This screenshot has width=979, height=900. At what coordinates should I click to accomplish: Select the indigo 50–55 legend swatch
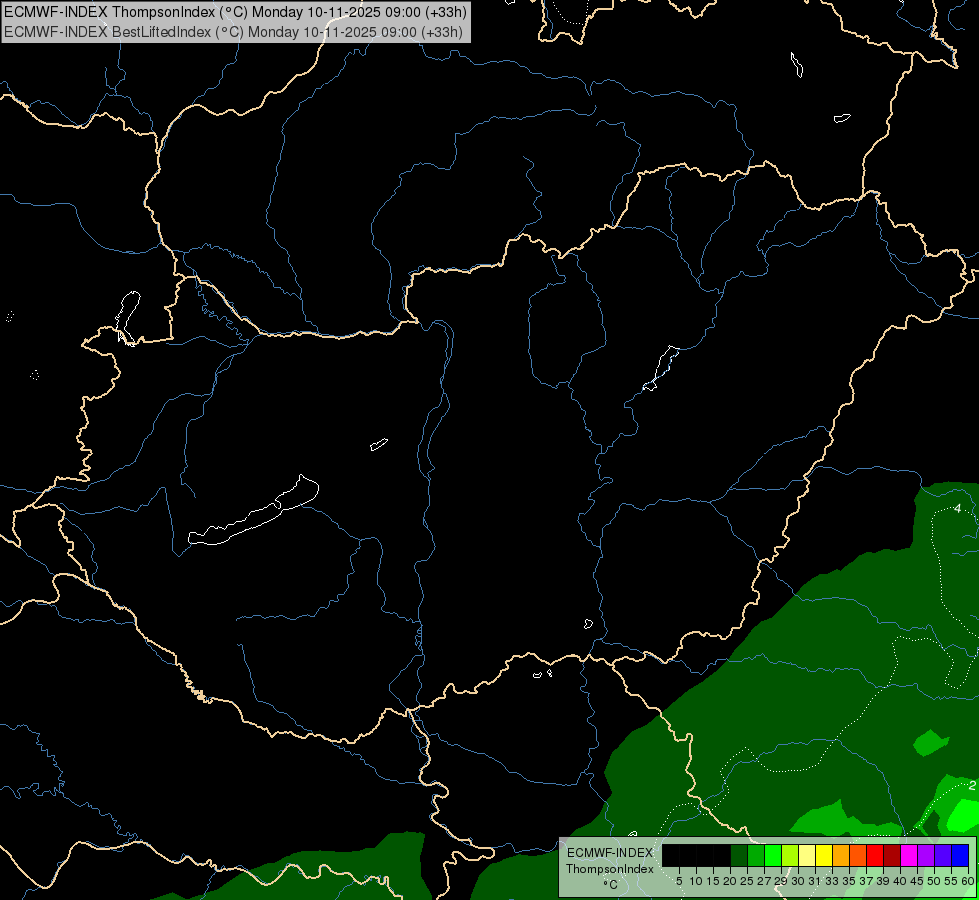tap(943, 855)
